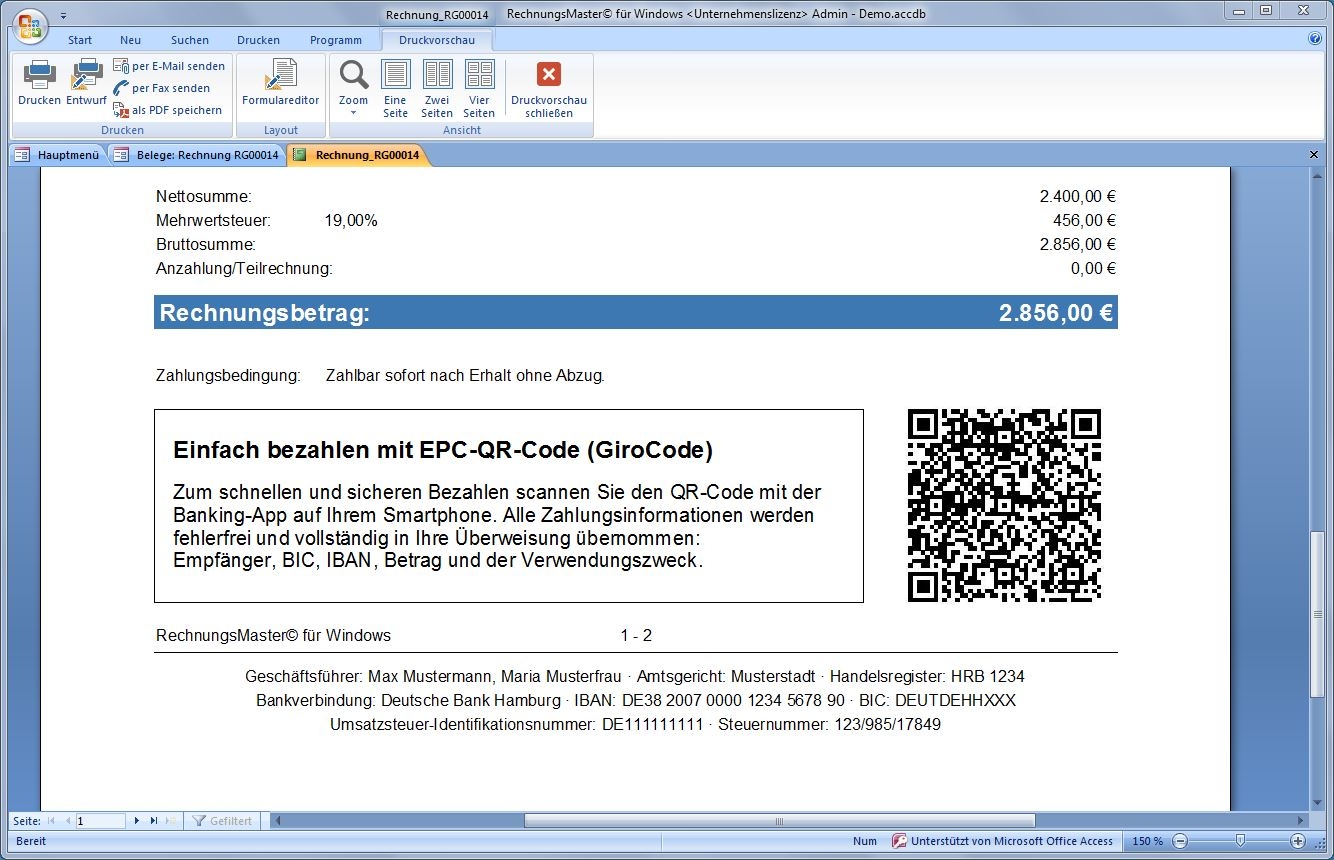Click the horizontal scrollbar left arrow
Viewport: 1334px width, 860px height.
point(278,821)
